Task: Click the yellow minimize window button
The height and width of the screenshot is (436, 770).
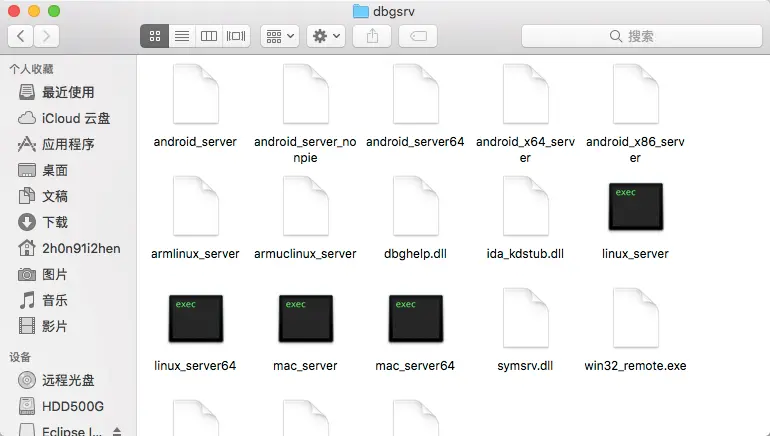Action: click(x=34, y=11)
